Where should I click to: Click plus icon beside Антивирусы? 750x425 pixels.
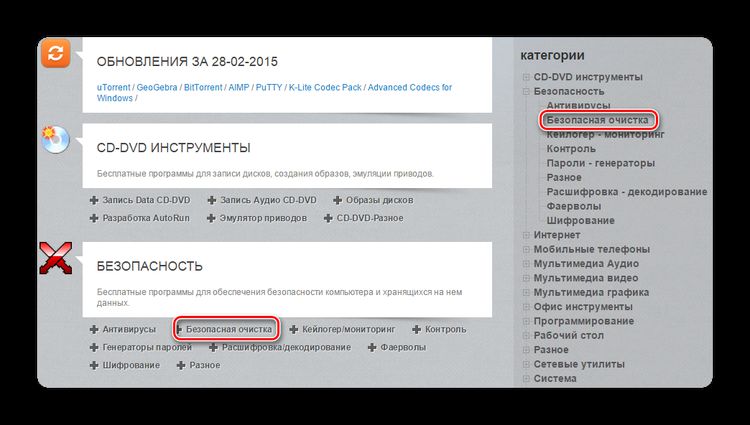tap(94, 329)
